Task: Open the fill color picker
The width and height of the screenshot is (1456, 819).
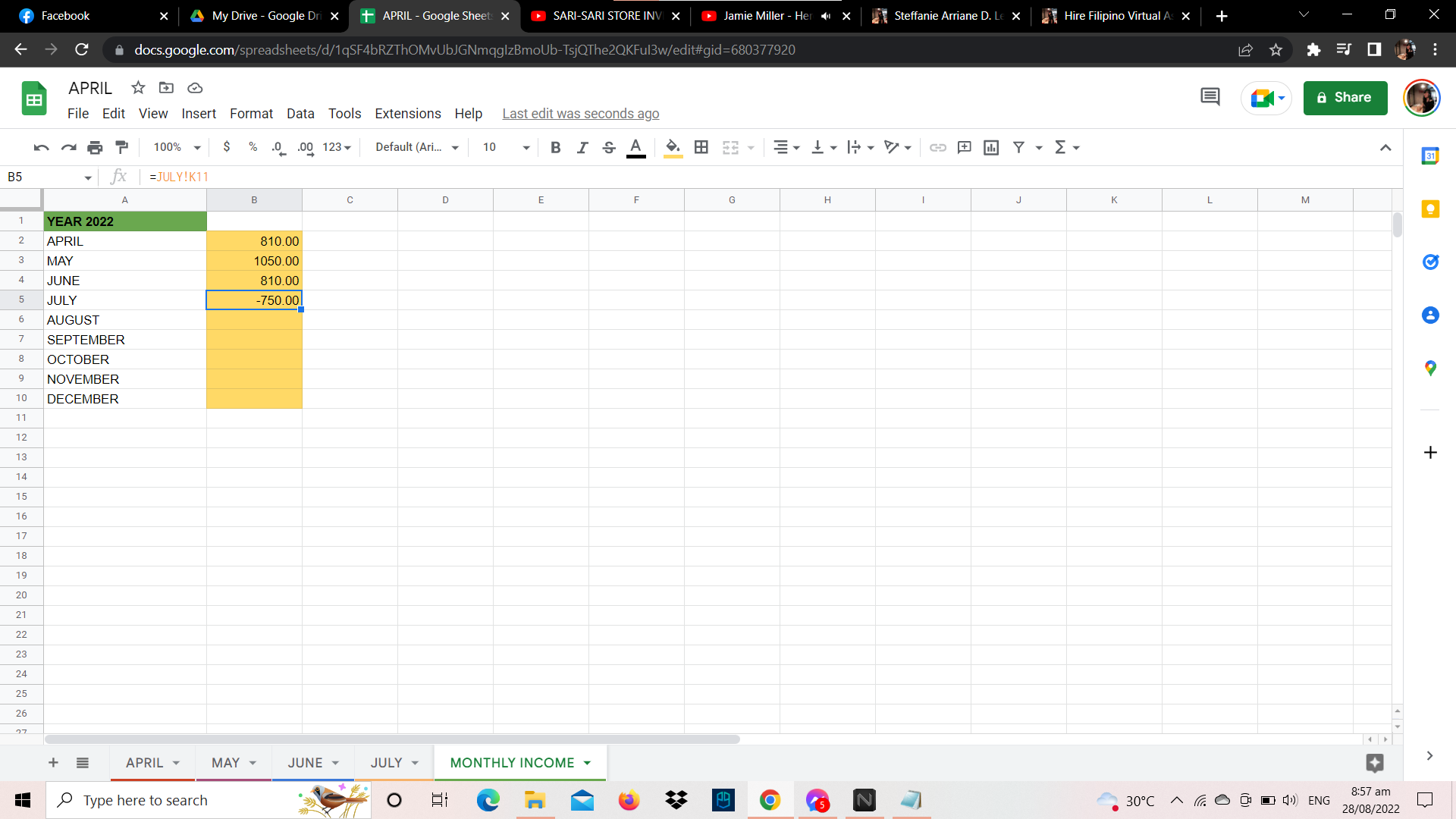Action: pyautogui.click(x=673, y=147)
